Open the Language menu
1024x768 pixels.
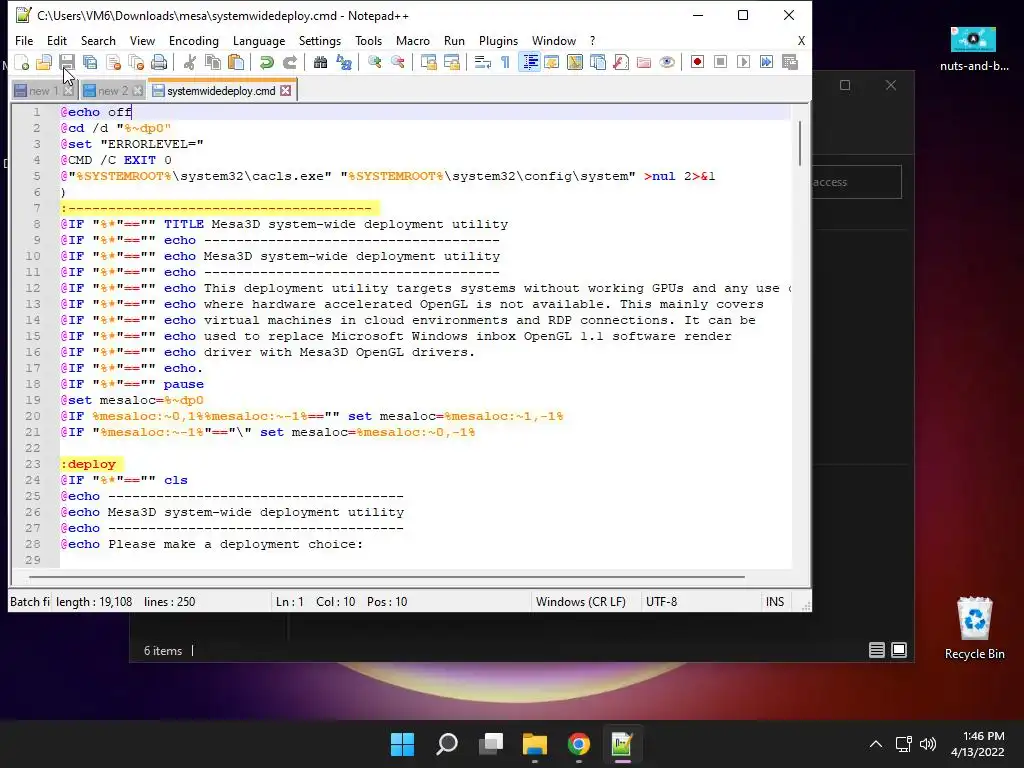coord(259,40)
